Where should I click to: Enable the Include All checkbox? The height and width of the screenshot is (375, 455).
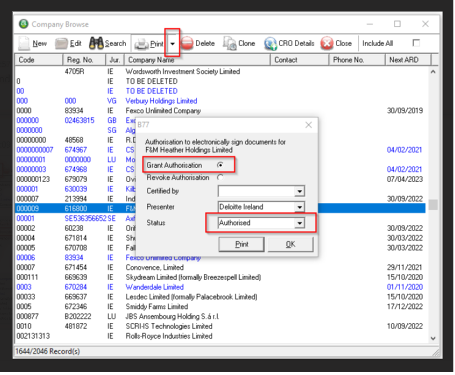(x=416, y=43)
